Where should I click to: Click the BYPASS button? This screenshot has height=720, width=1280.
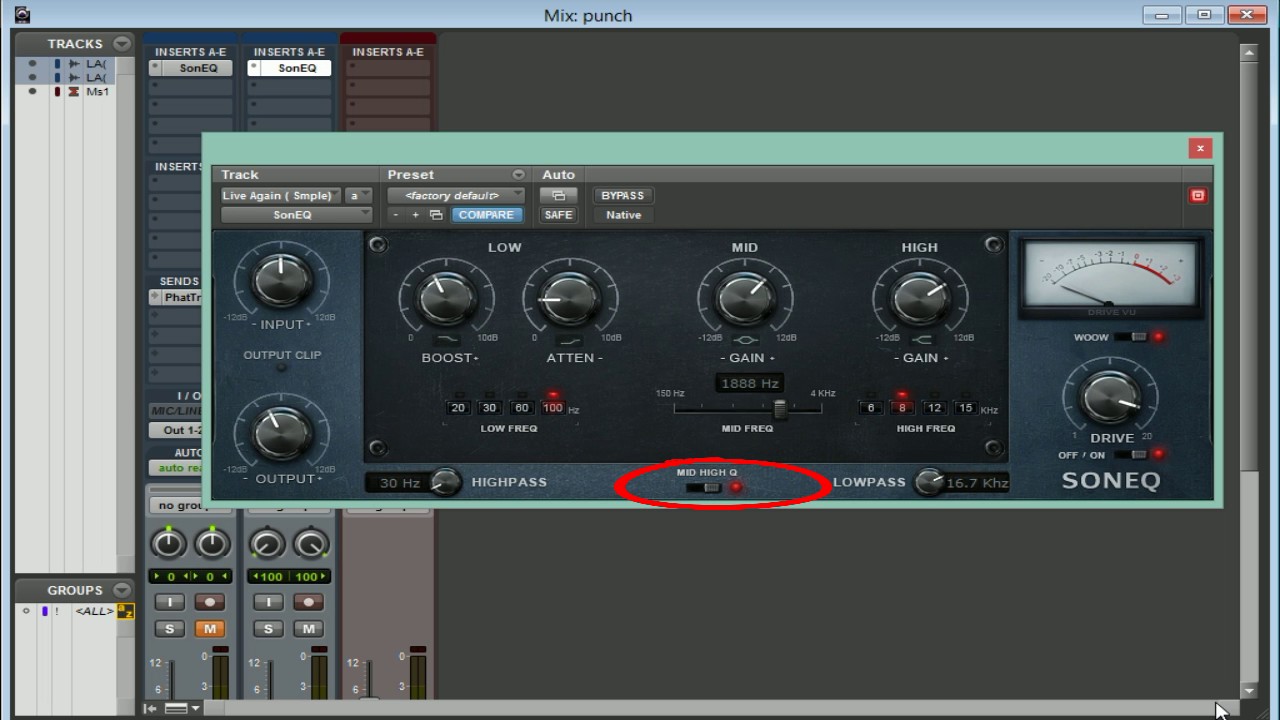click(622, 196)
